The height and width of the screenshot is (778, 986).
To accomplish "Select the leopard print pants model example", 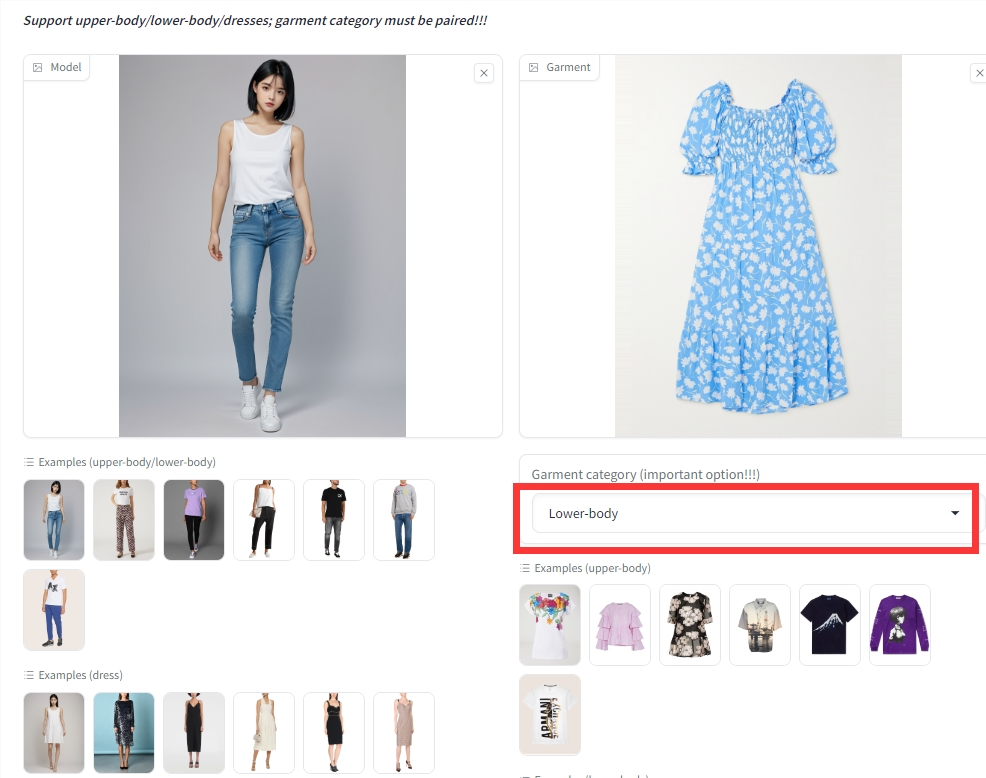I will pyautogui.click(x=124, y=520).
